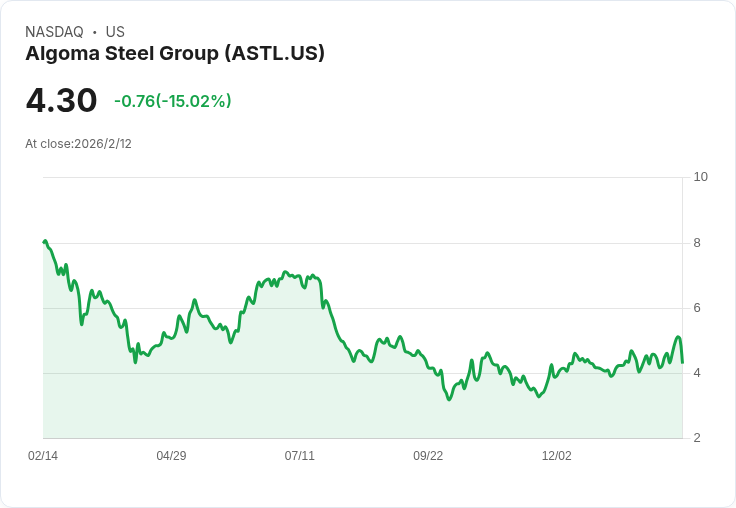Open the Algoma Steel Group (ASTL.US) title
Screen dimensions: 736x508
175,54
